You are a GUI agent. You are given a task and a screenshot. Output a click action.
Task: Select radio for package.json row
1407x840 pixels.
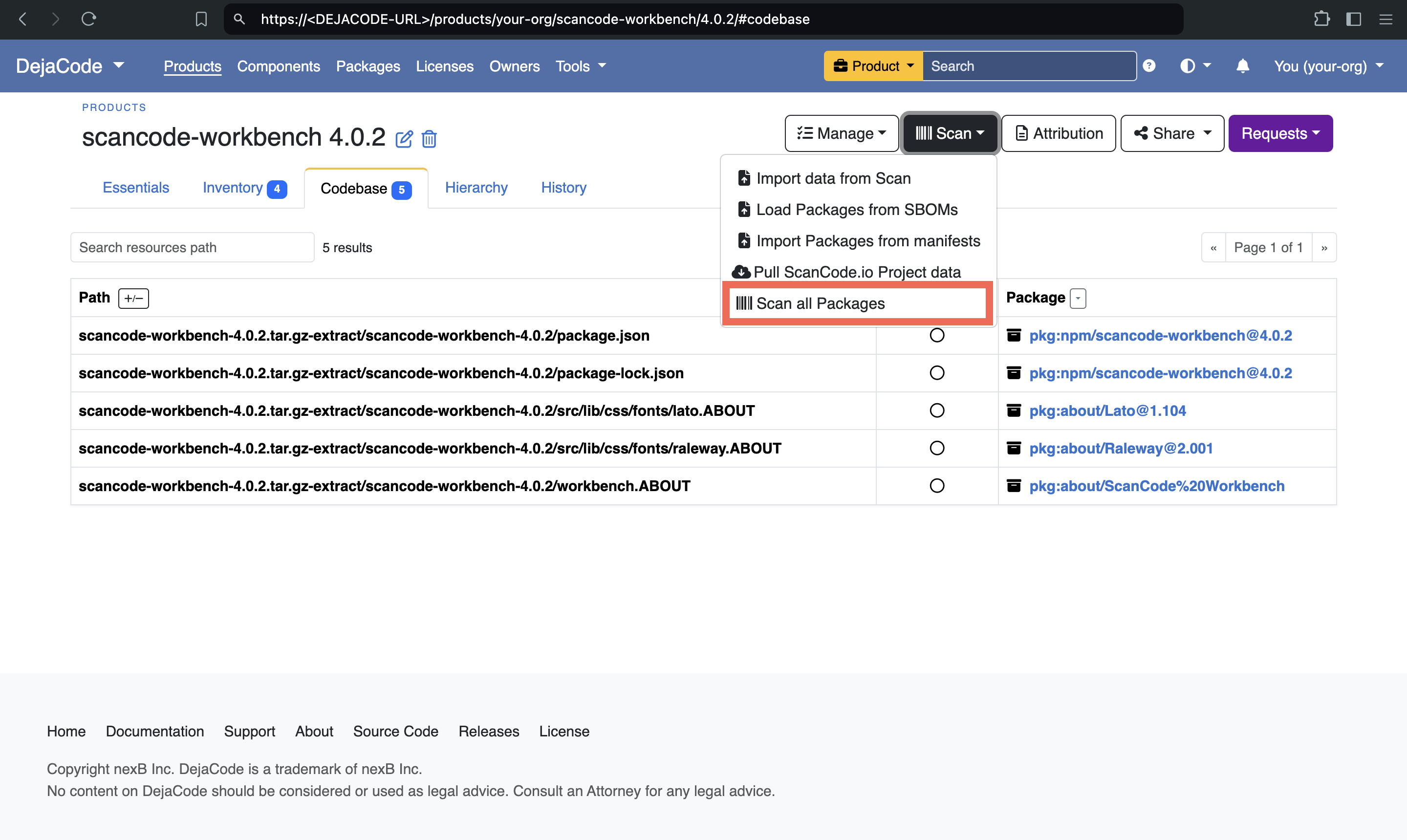pyautogui.click(x=937, y=336)
